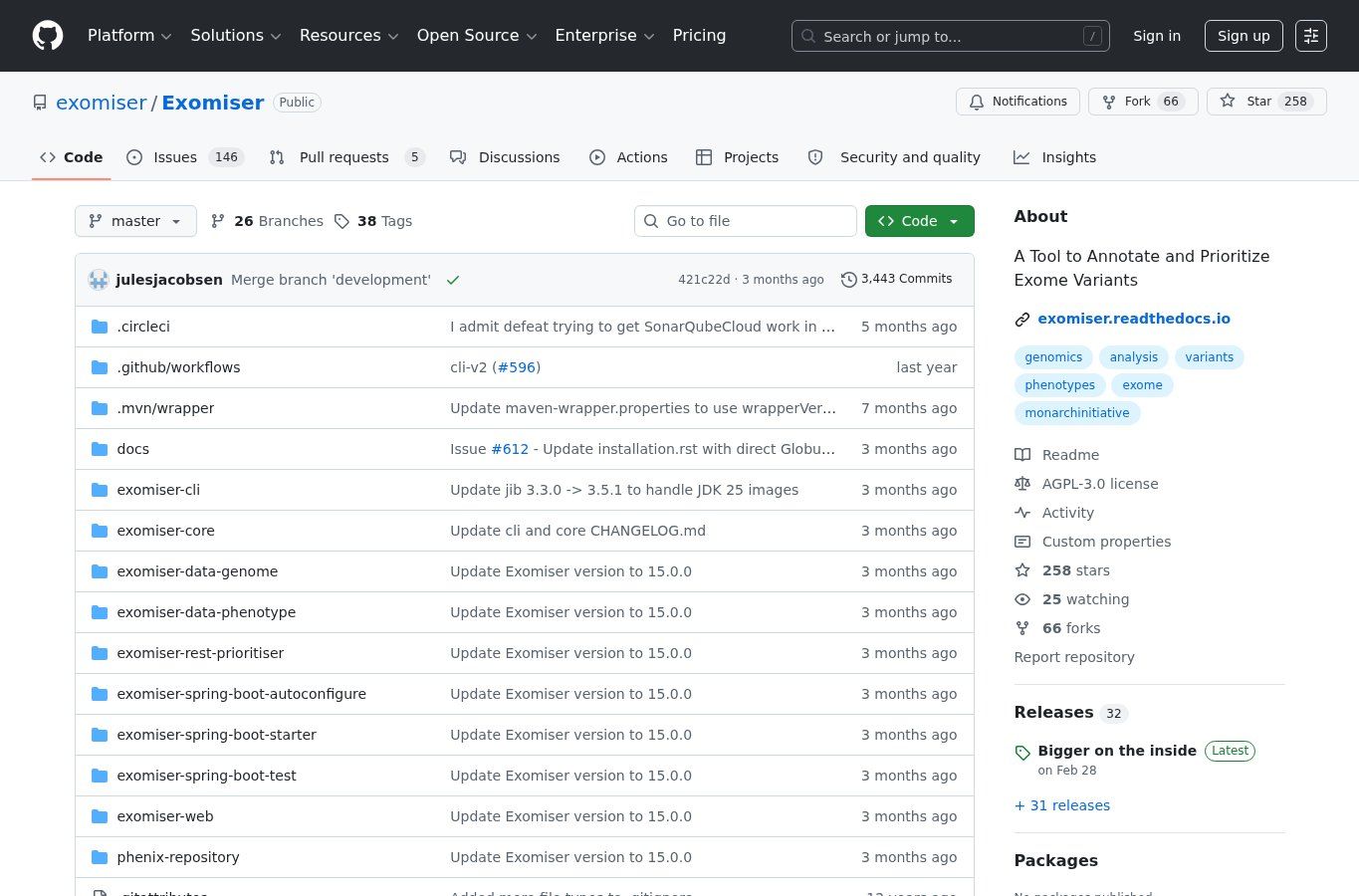Open the 3,443 Commits history
This screenshot has height=896, width=1359.
(x=896, y=280)
